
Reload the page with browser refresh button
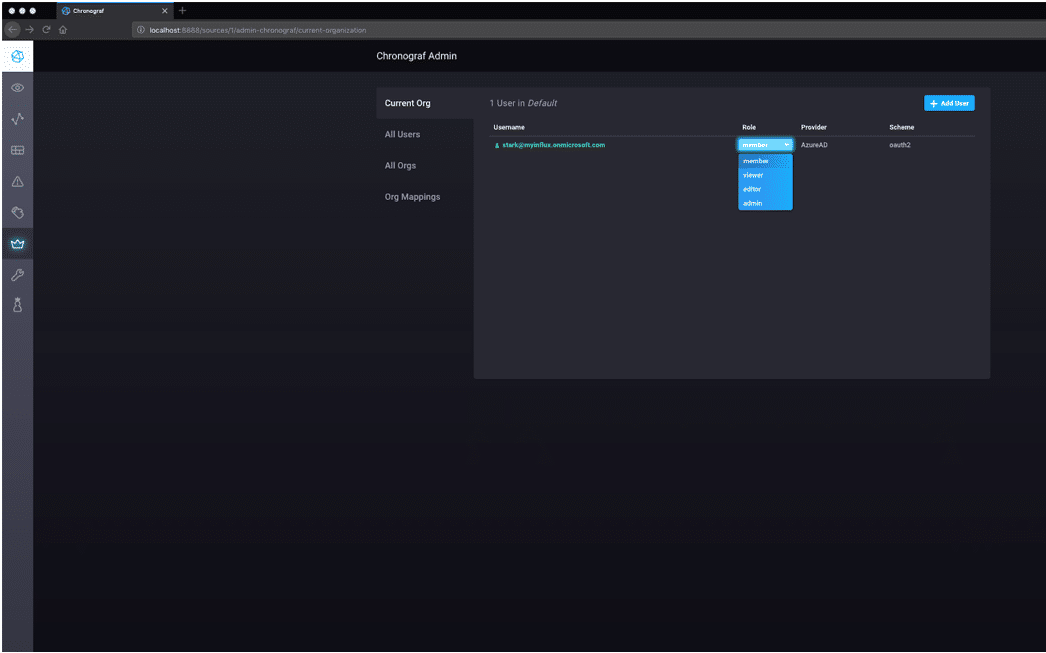point(46,30)
